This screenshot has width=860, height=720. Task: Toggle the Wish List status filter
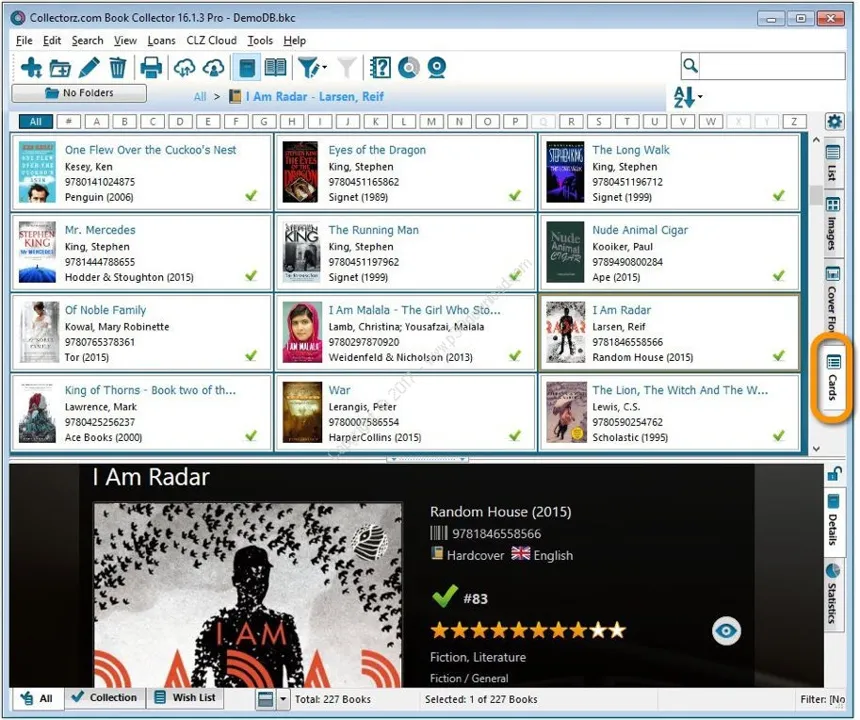click(185, 698)
